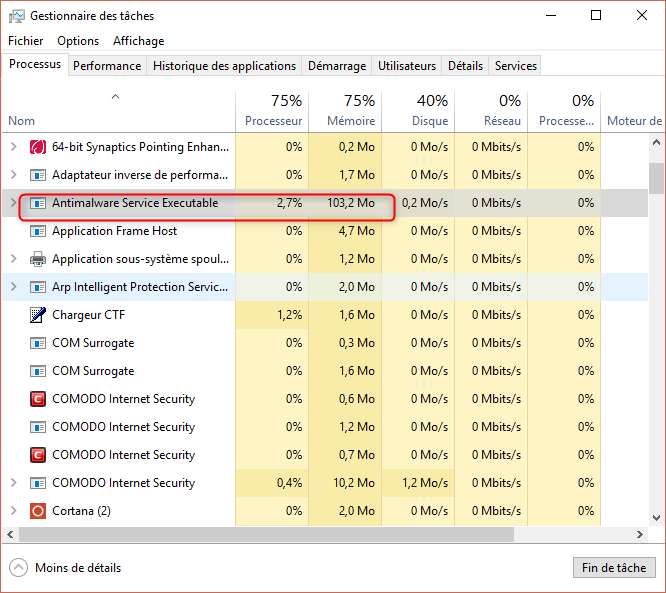Screen dimensions: 666x593
Task: Sort by the Disque column header
Action: point(418,111)
